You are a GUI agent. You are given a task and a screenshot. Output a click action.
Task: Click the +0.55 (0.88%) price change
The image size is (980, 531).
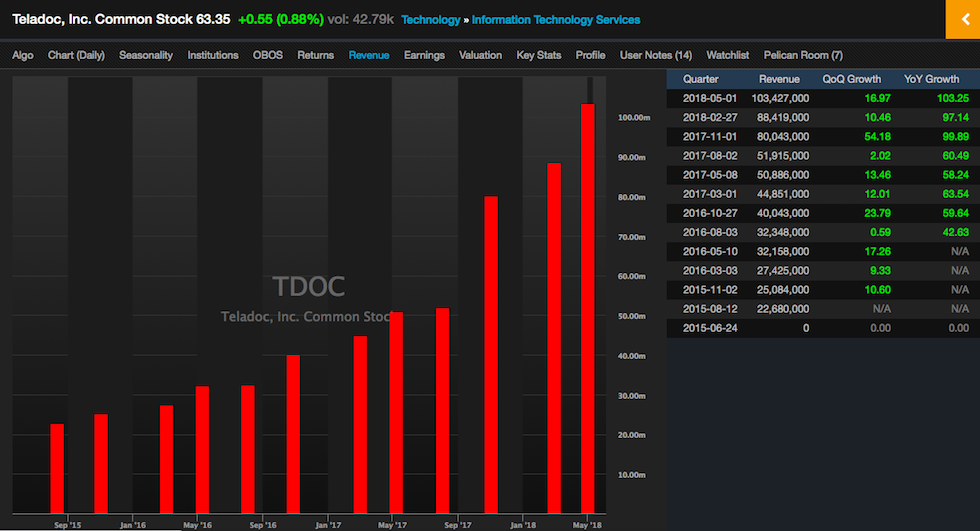(x=281, y=19)
